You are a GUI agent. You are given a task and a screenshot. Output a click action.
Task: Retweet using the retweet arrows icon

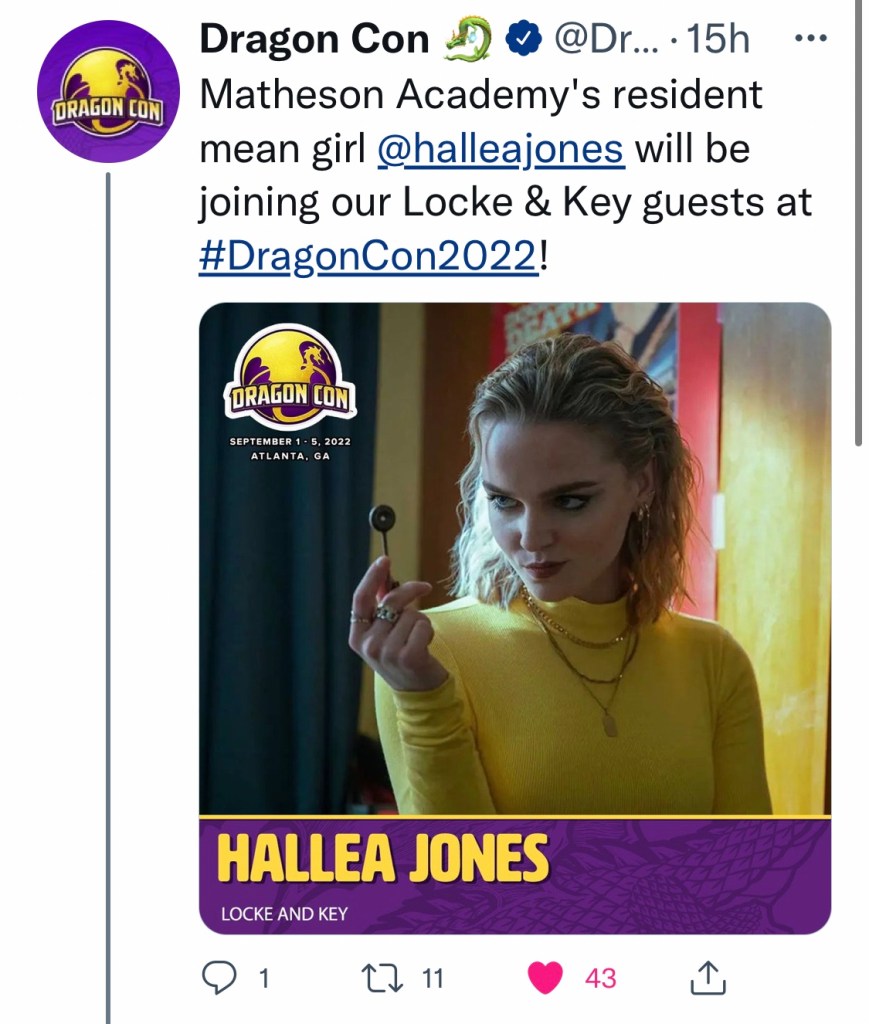(x=382, y=978)
